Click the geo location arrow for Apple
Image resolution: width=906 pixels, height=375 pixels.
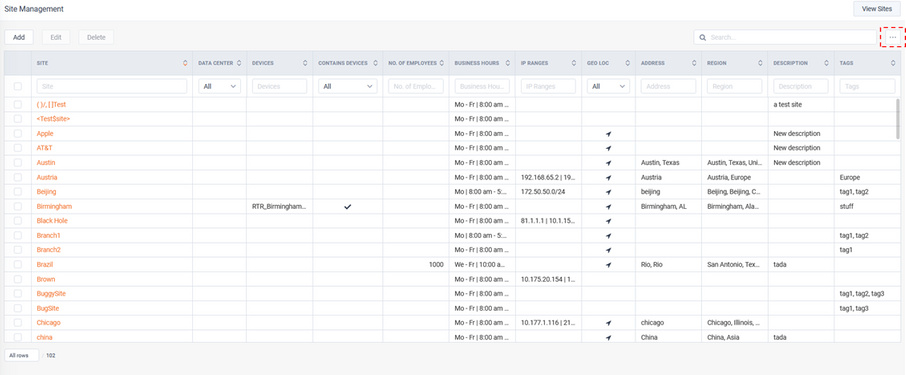608,133
